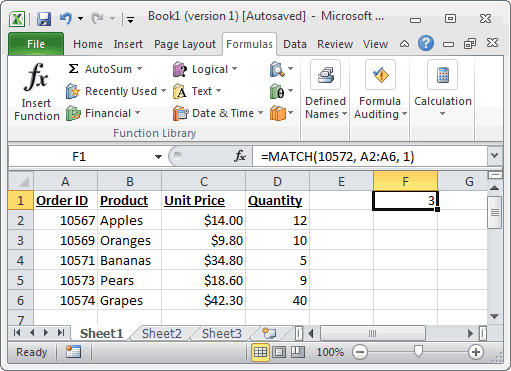Switch to the Home ribbon tab

point(88,44)
